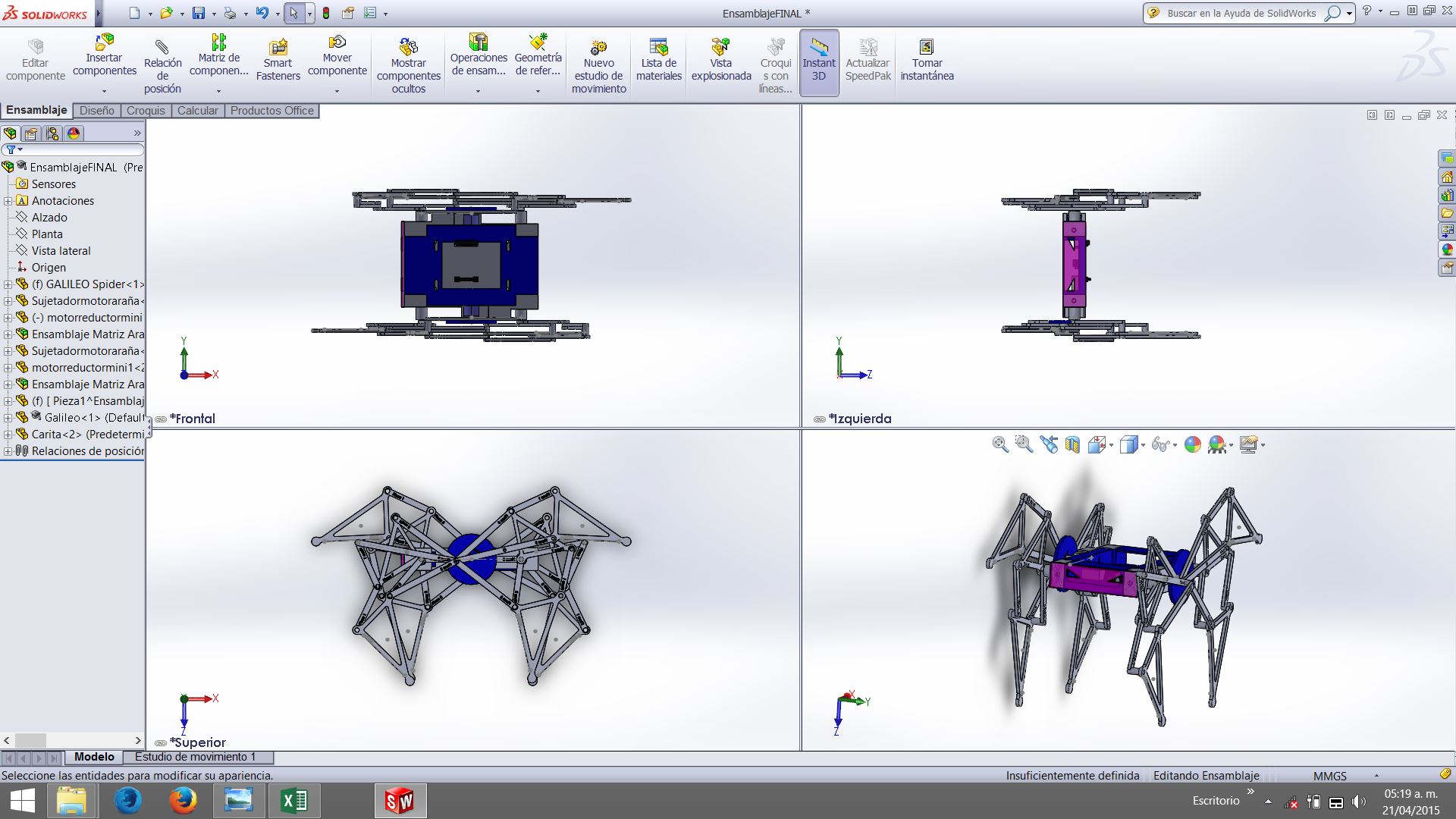The width and height of the screenshot is (1456, 819).
Task: Click Smart Fasteners icon
Action: coord(278,60)
